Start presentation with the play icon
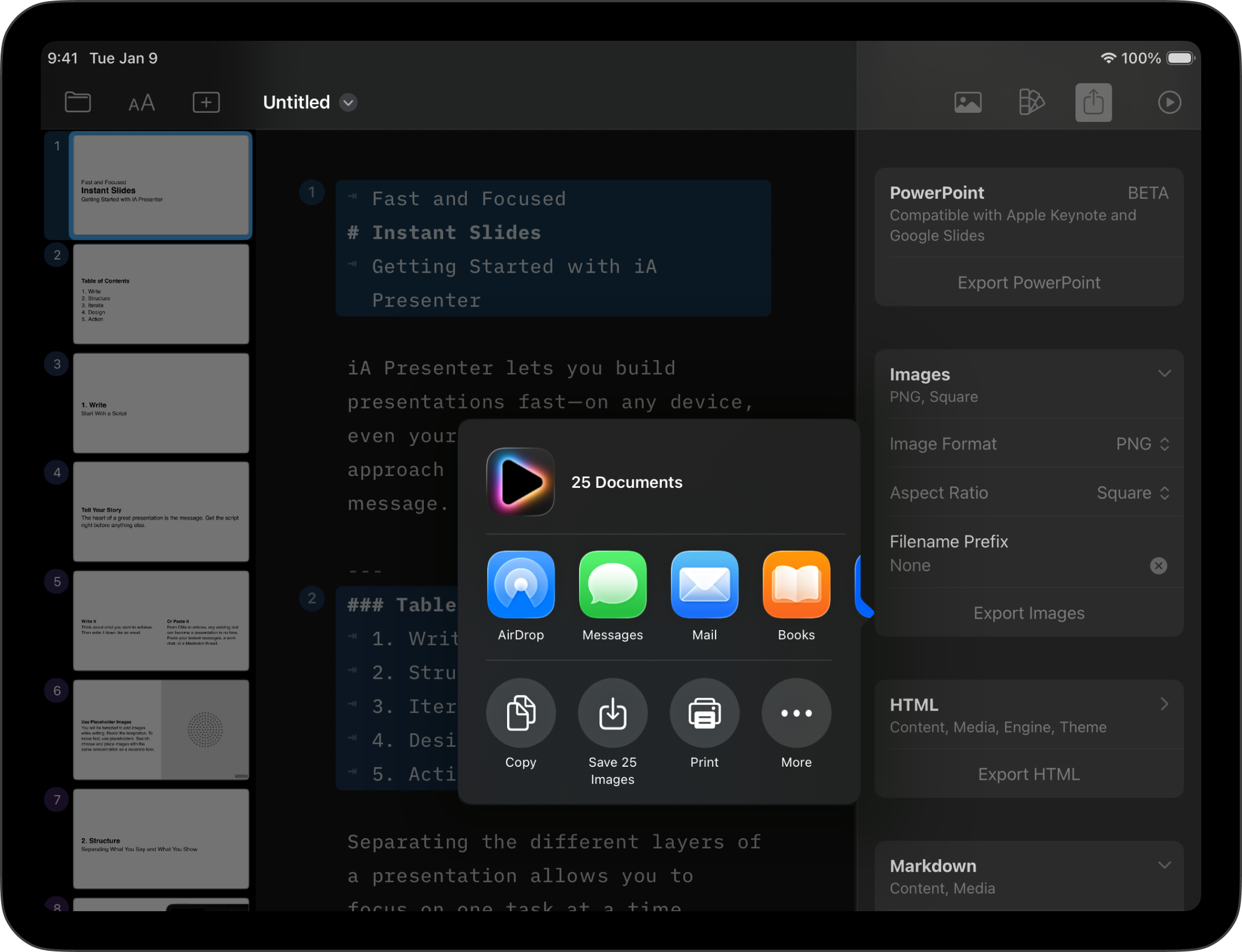The height and width of the screenshot is (952, 1242). (x=1169, y=103)
